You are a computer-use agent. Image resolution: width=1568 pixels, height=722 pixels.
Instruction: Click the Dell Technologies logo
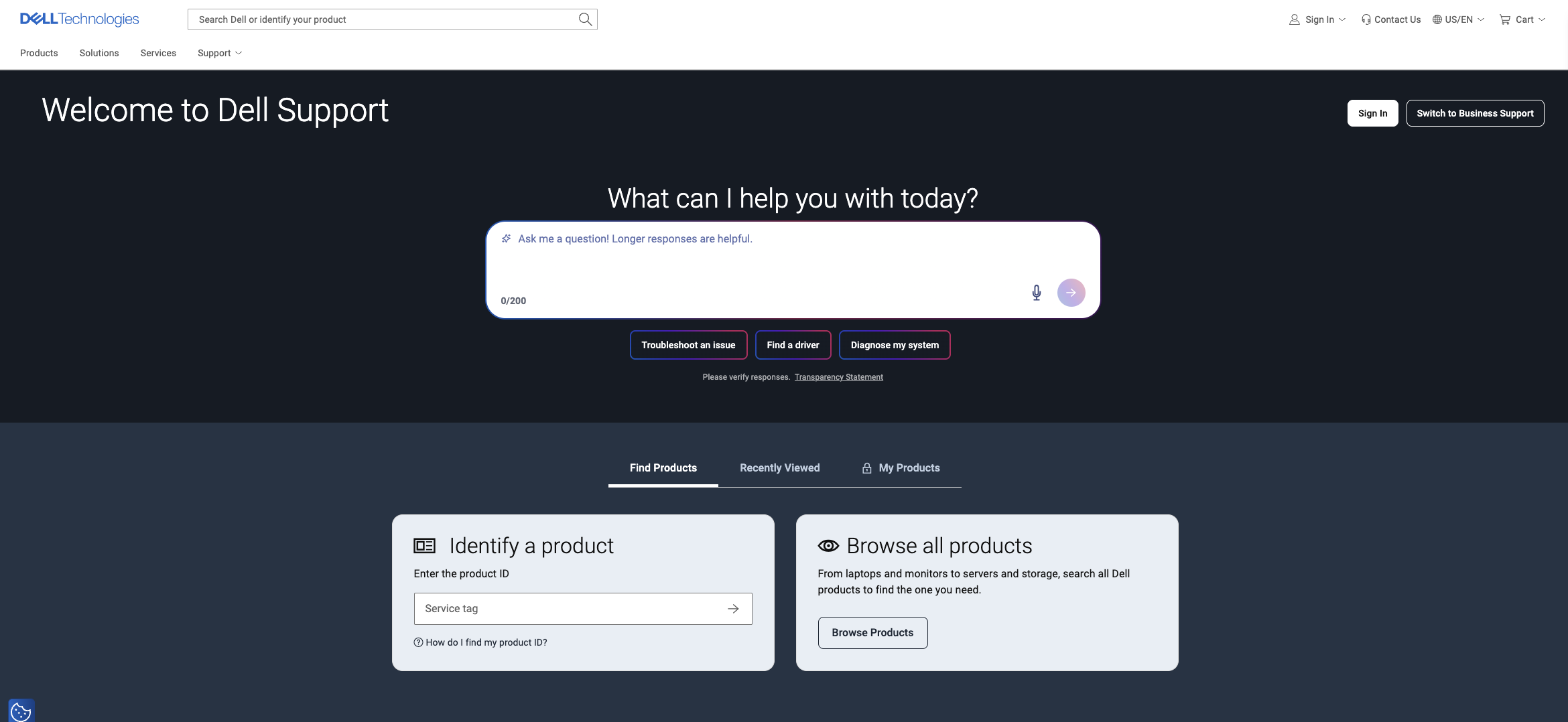click(80, 19)
